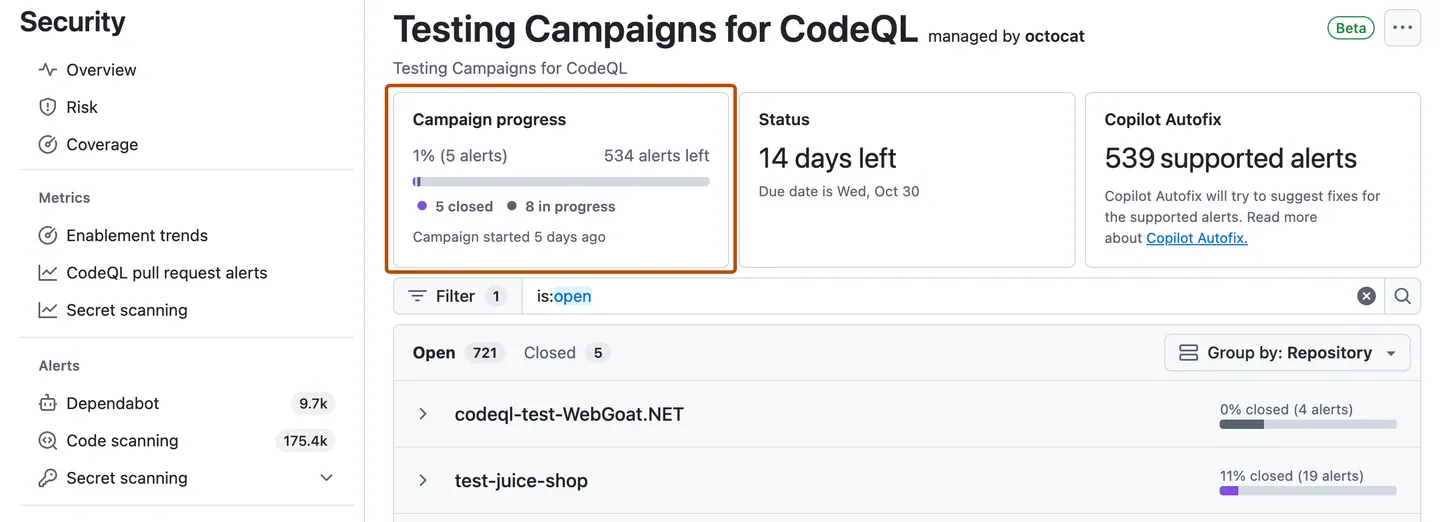Expand the codeql-test-WebGoat.NET repository group
The image size is (1440, 522).
423,414
